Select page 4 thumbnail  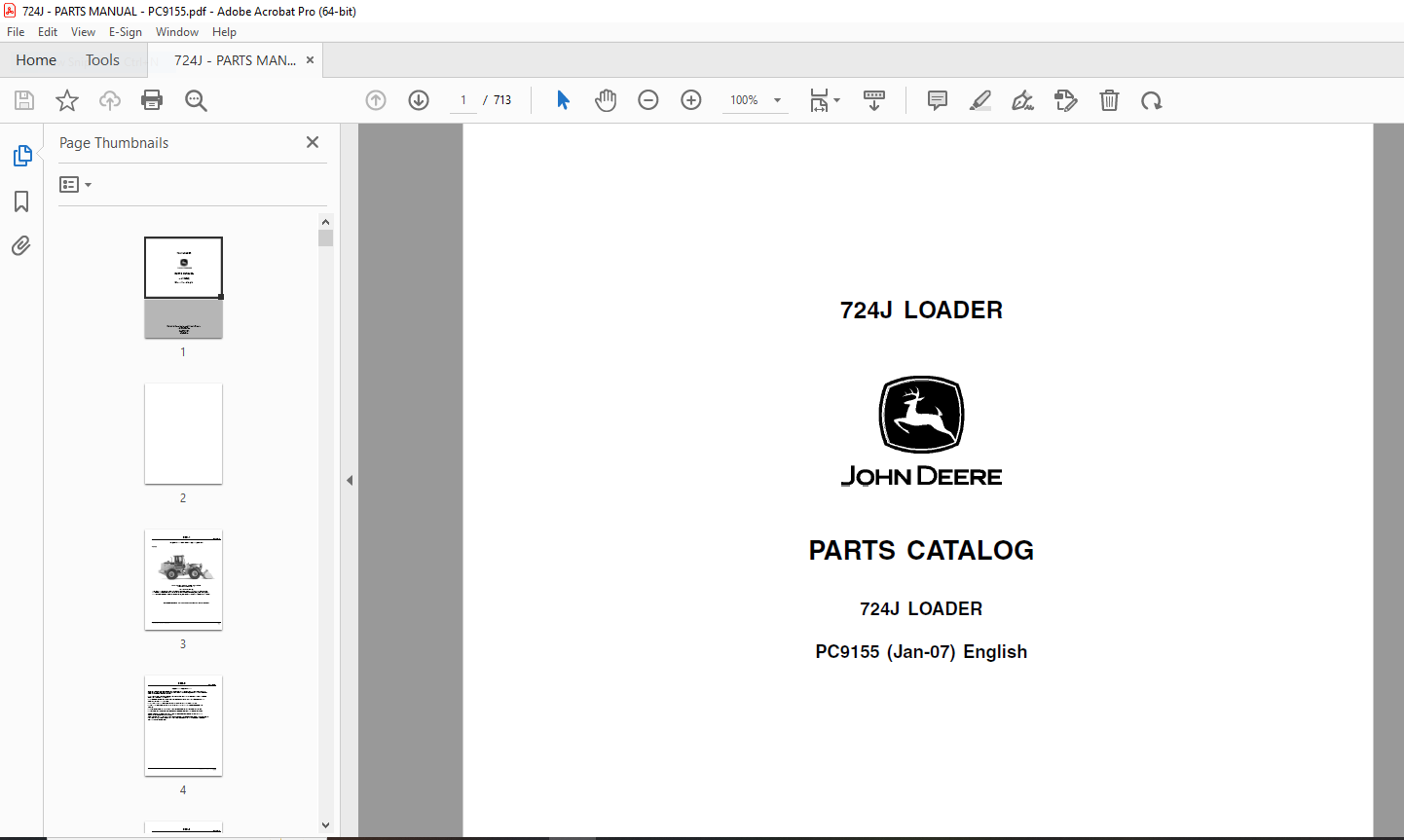183,726
